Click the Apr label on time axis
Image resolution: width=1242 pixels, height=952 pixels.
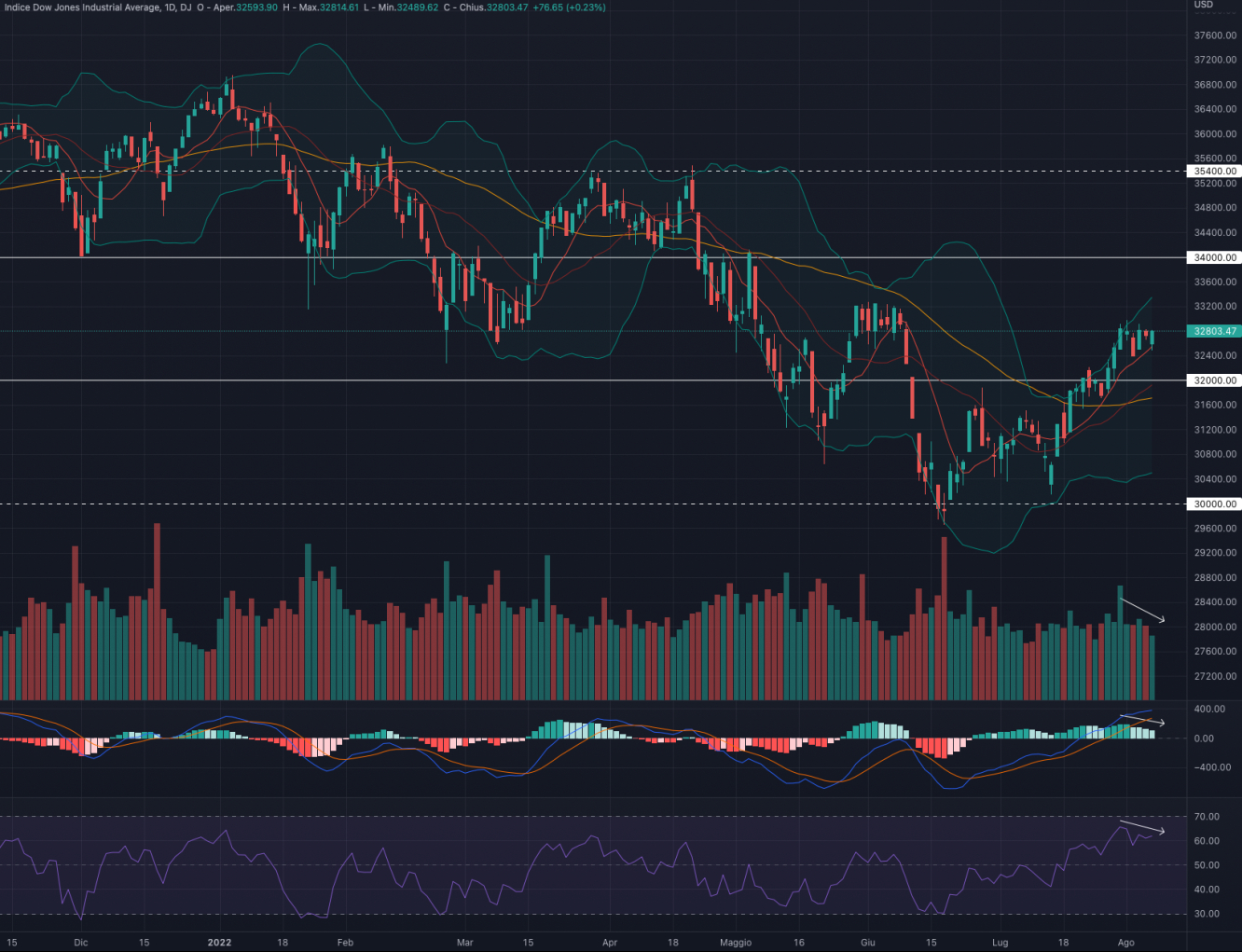[x=610, y=943]
